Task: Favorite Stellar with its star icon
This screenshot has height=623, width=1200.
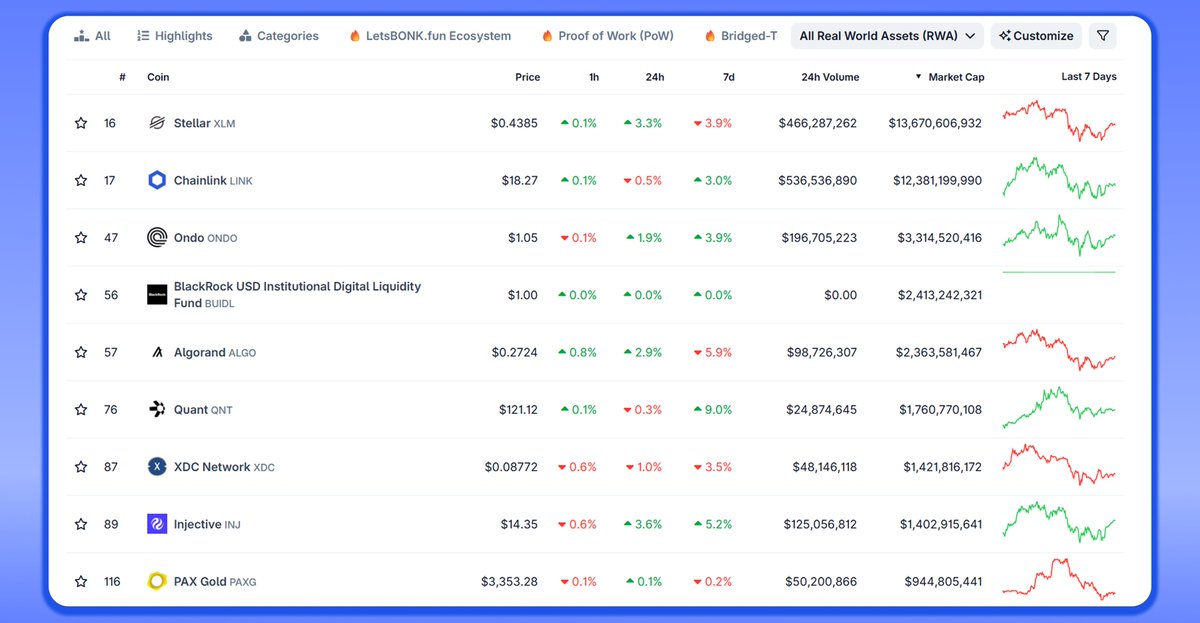Action: [81, 123]
